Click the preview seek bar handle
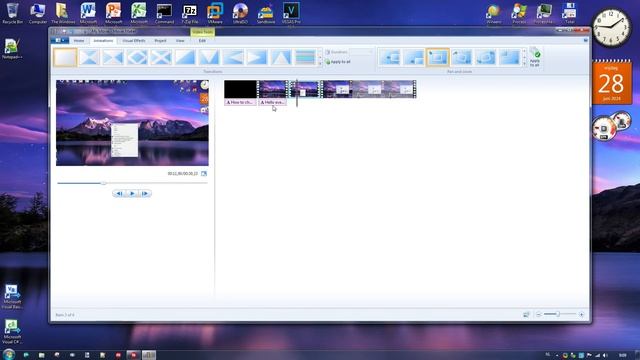The height and width of the screenshot is (360, 640). (x=103, y=183)
